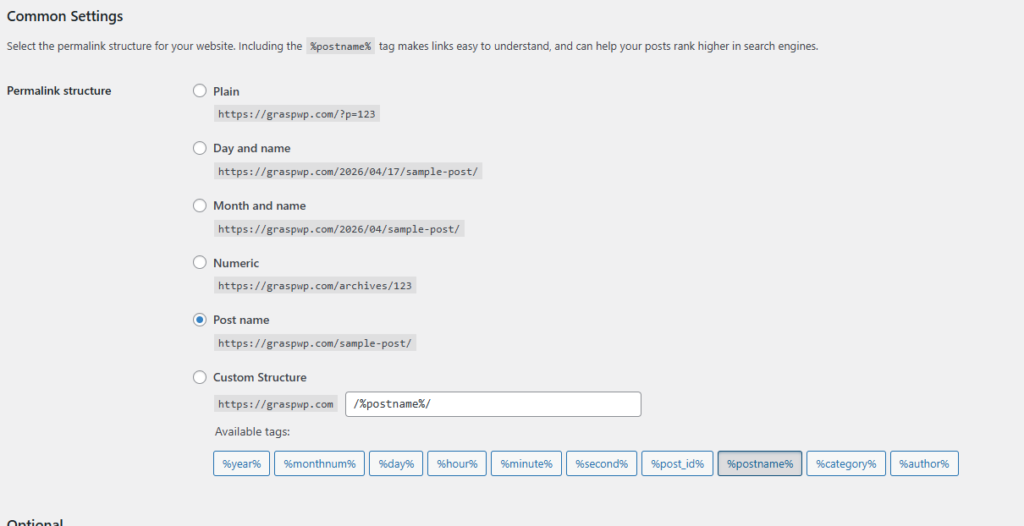Add the %post_id% tag
This screenshot has height=526, width=1024.
coord(677,464)
